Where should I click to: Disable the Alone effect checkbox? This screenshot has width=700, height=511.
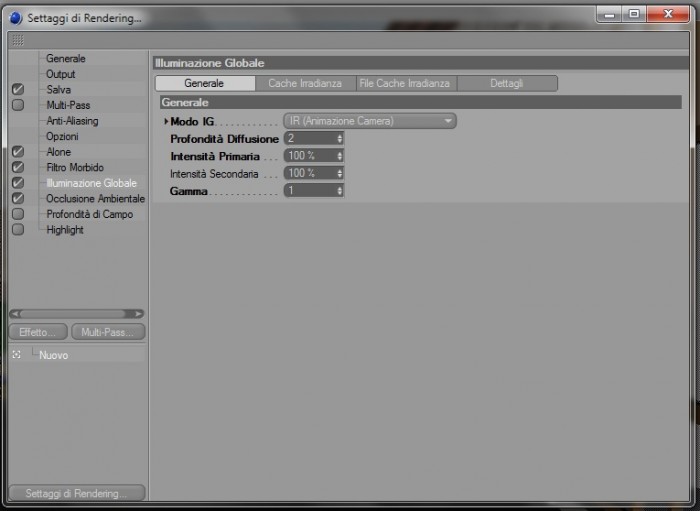click(18, 152)
